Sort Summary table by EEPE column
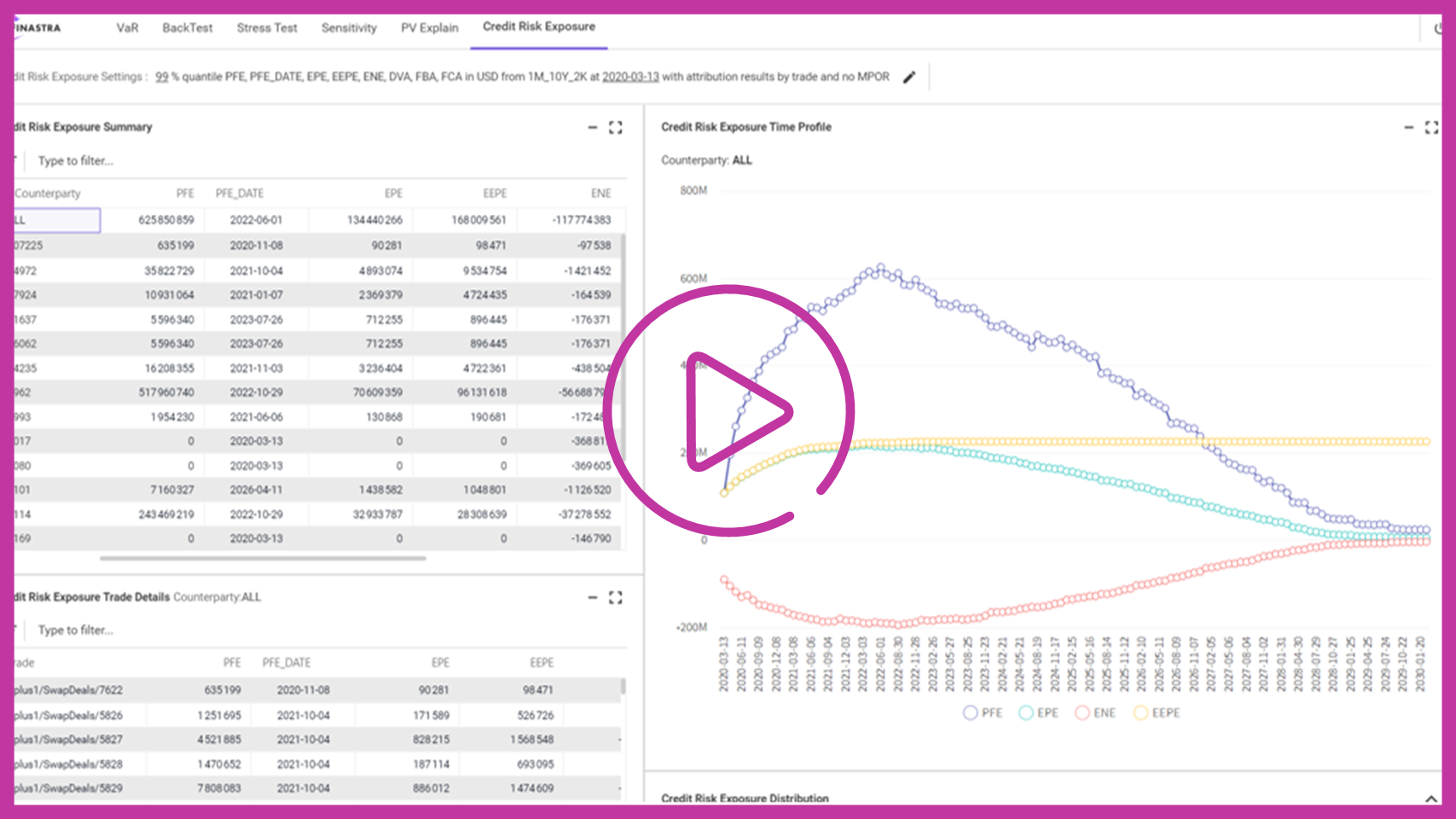The height and width of the screenshot is (819, 1456). click(x=495, y=194)
